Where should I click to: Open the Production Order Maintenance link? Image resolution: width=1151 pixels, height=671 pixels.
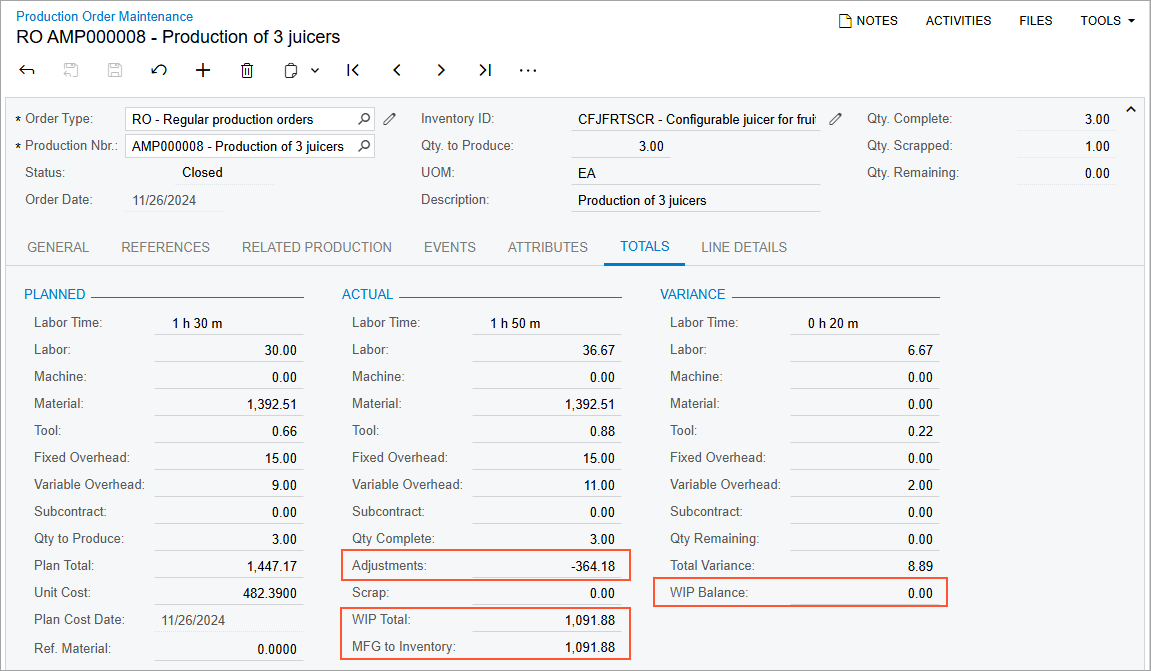(x=105, y=16)
